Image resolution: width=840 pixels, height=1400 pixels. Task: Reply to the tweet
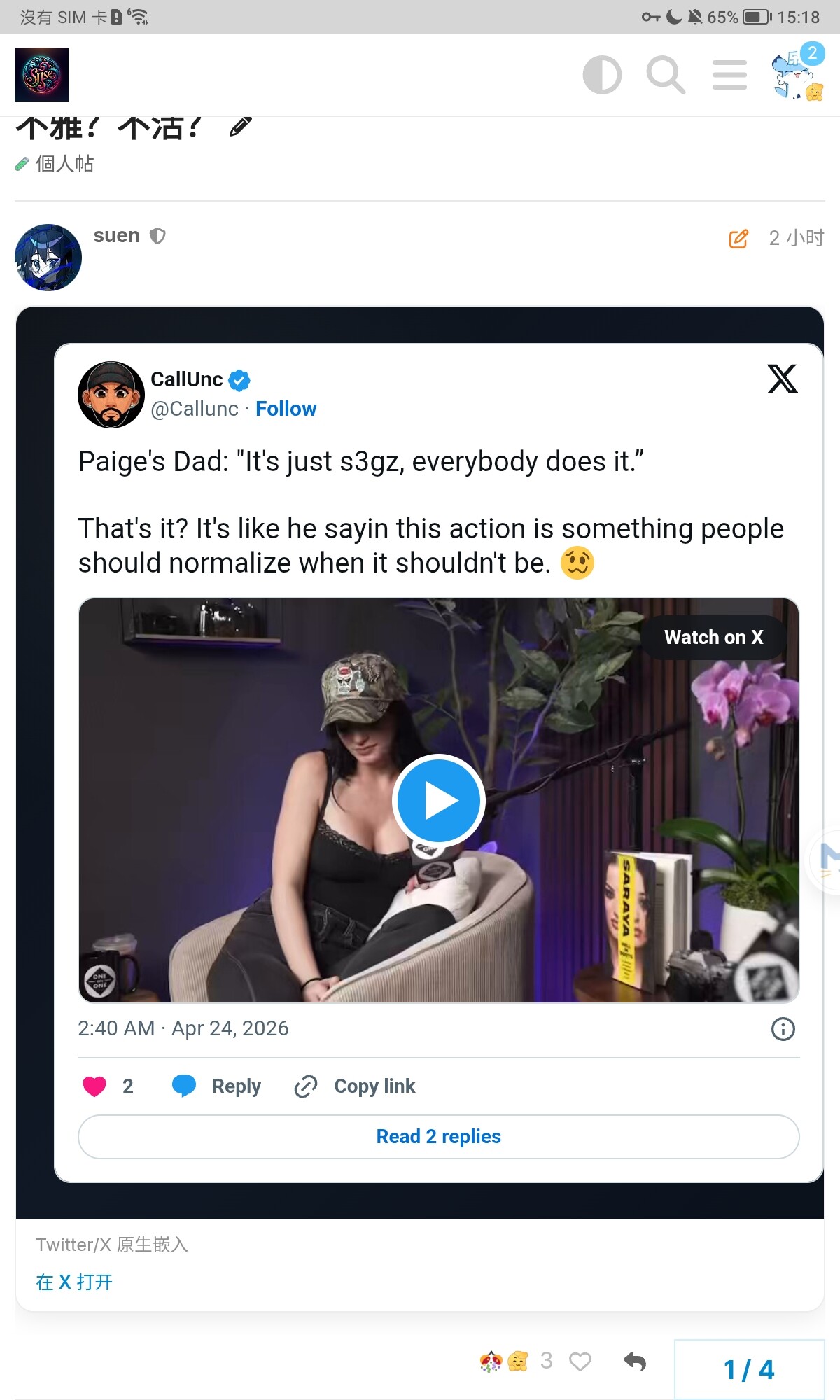[x=217, y=1086]
